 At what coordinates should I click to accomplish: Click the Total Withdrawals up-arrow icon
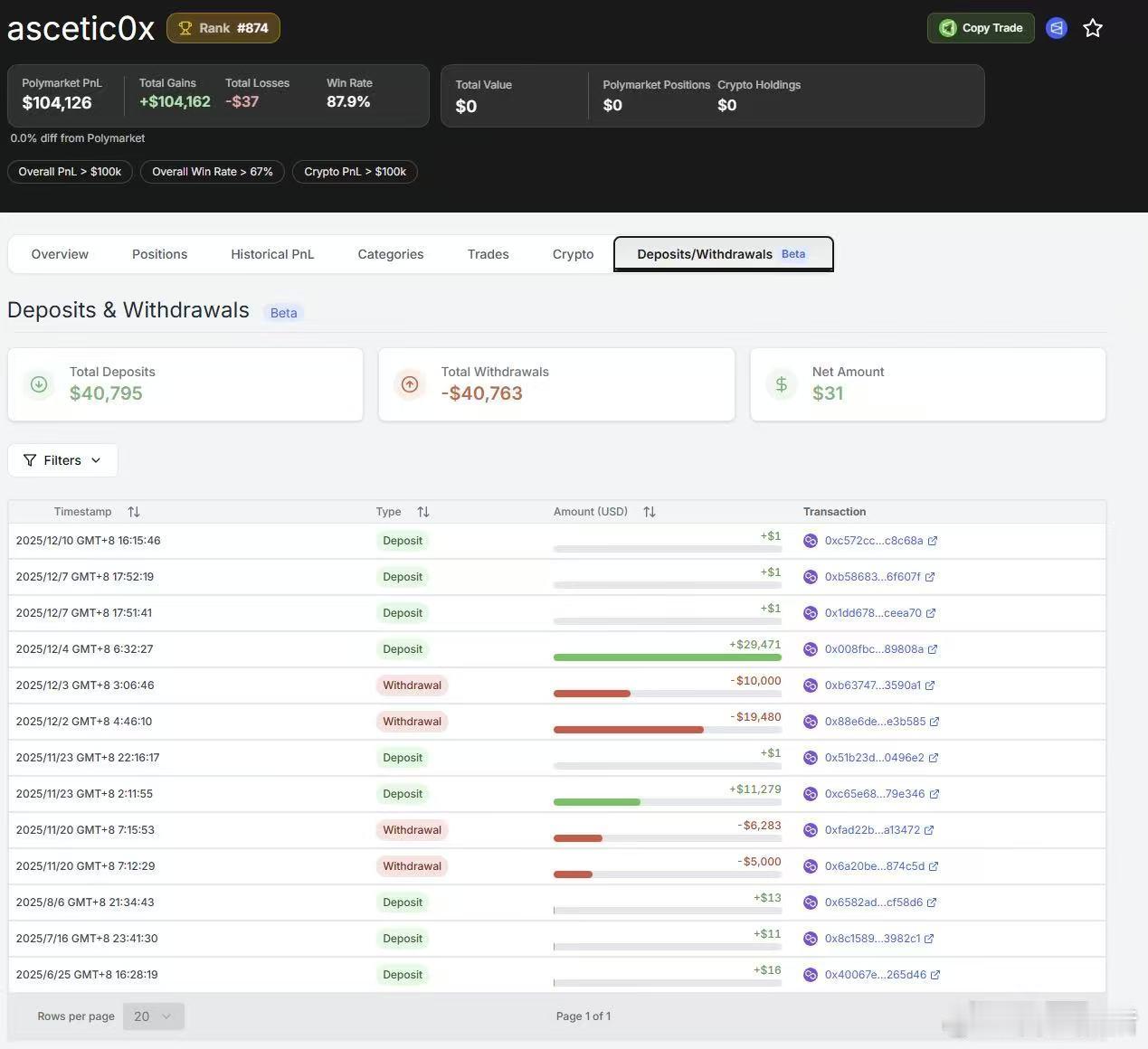[410, 384]
